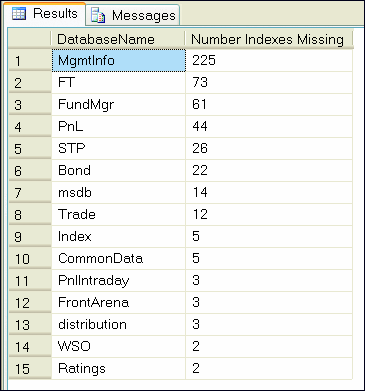
Task: Select row header number 2
Action: (x=30, y=83)
